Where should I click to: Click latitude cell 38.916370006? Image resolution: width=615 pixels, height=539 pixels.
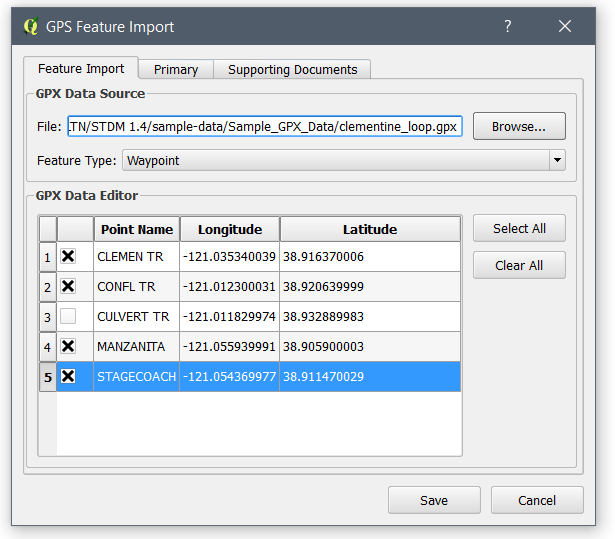(x=370, y=257)
